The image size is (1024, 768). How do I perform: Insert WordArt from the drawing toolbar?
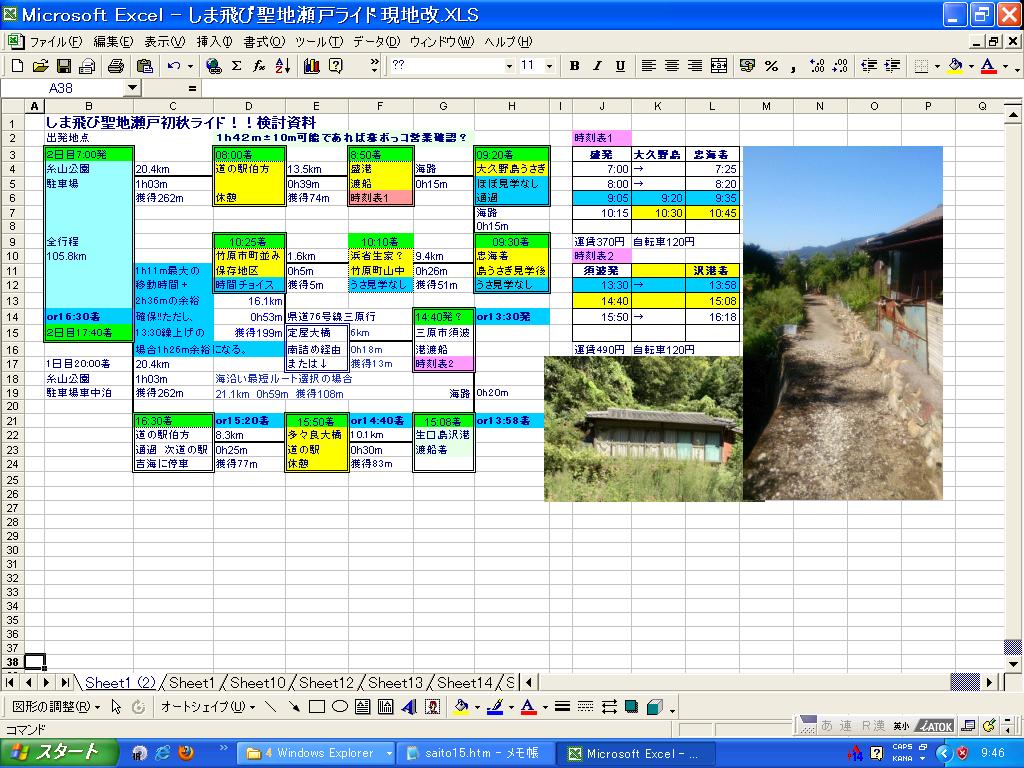(409, 707)
